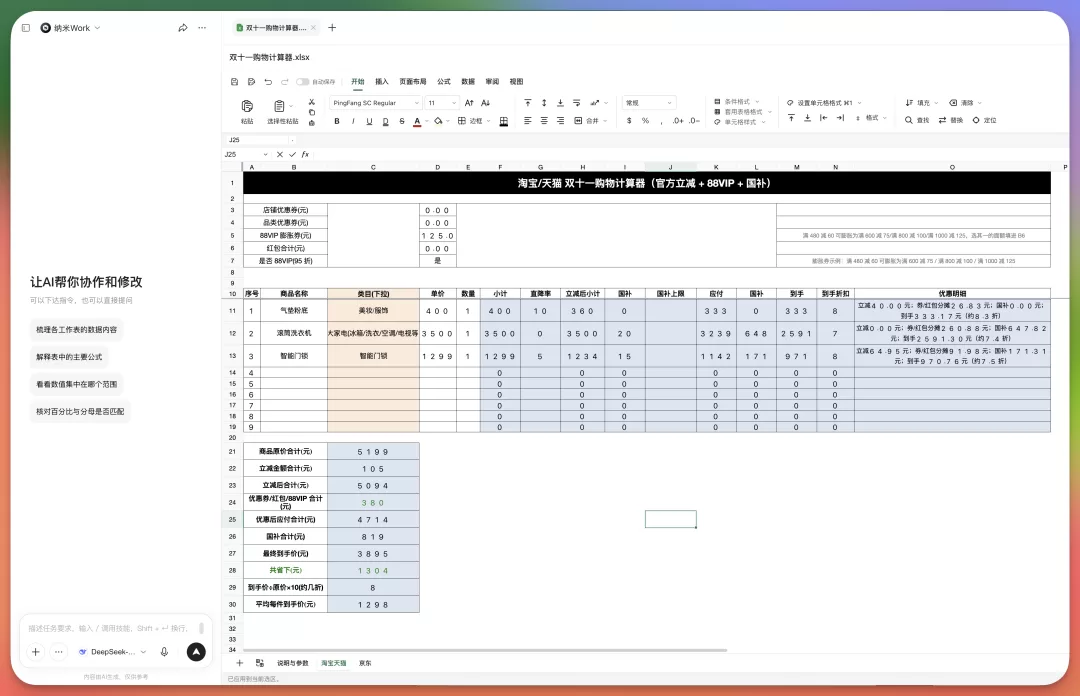The image size is (1080, 696).
Task: Click the font color button (red A)
Action: pyautogui.click(x=417, y=121)
